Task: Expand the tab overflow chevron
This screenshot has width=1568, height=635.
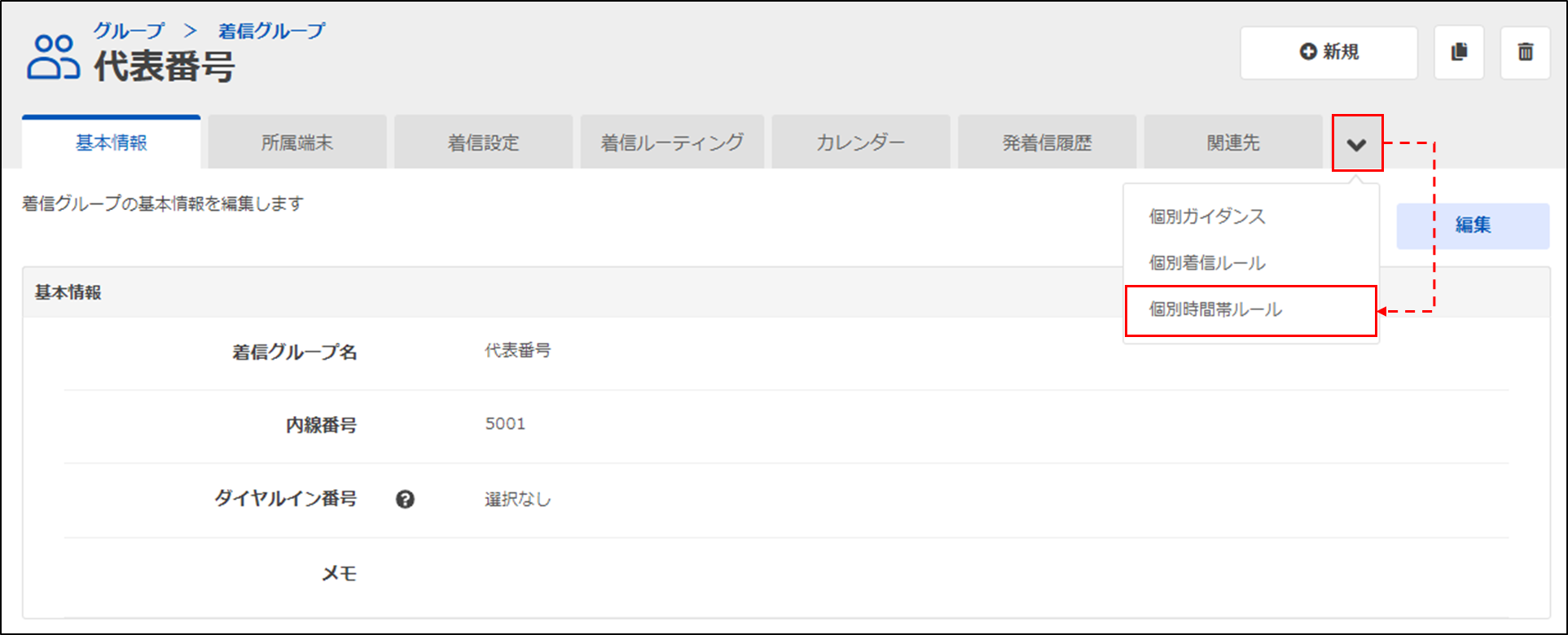Action: tap(1356, 144)
